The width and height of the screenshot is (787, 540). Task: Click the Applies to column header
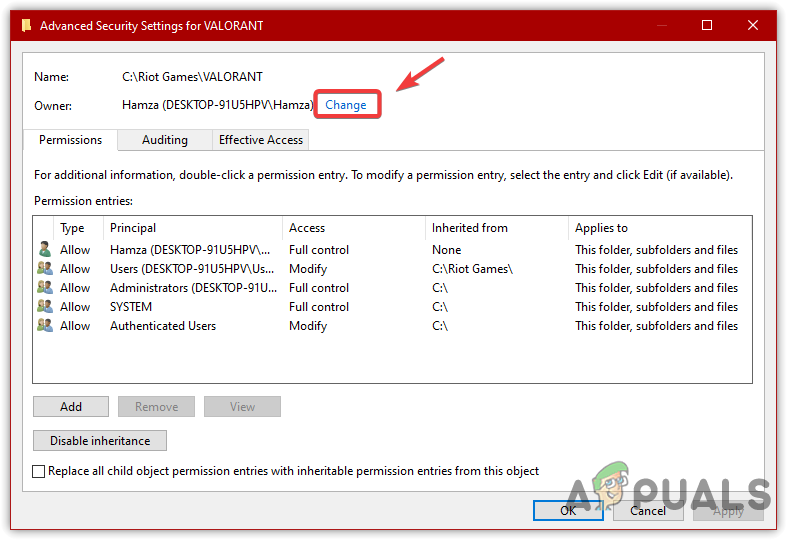pyautogui.click(x=660, y=228)
